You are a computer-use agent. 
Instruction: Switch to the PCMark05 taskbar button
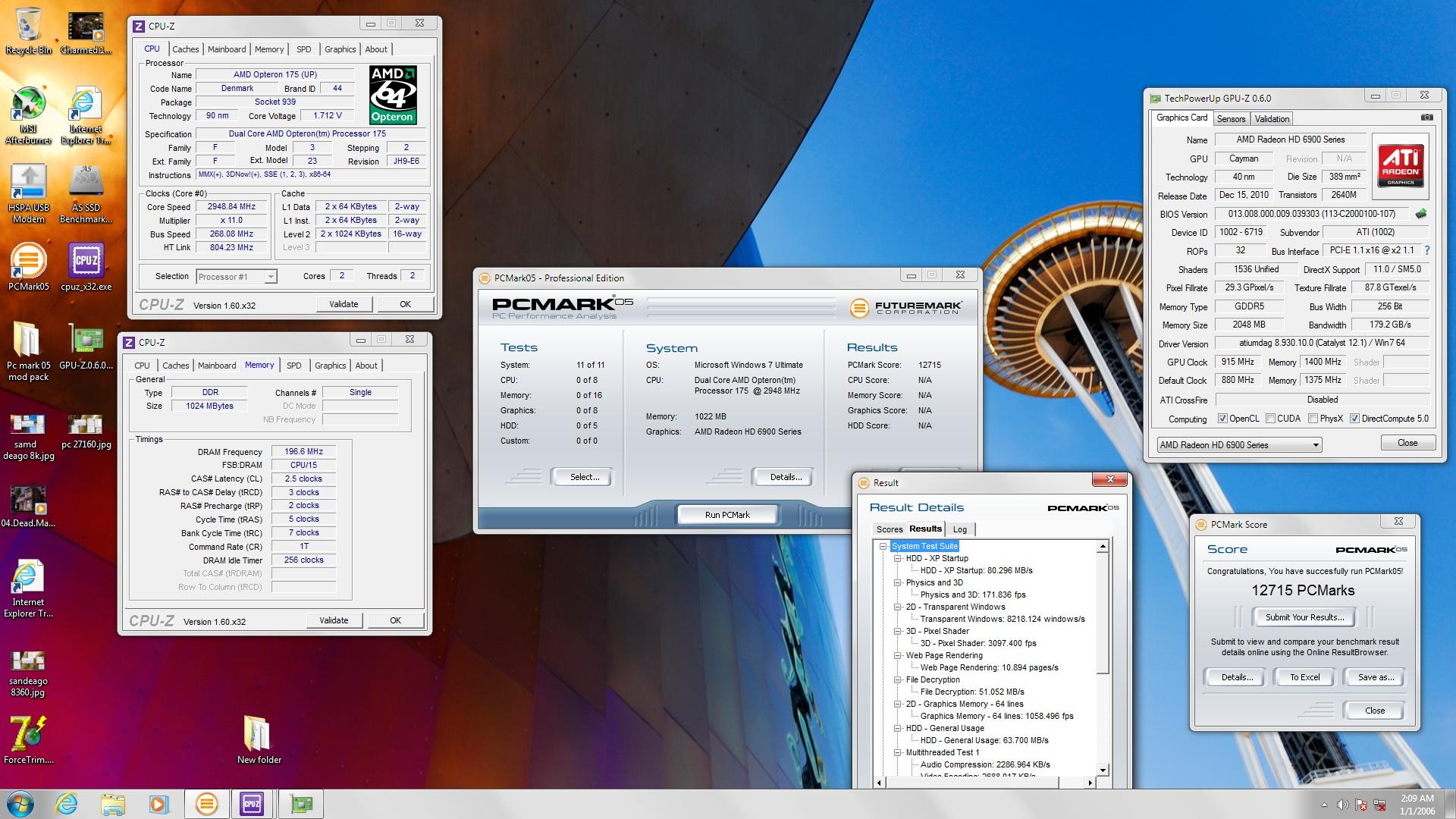(206, 804)
